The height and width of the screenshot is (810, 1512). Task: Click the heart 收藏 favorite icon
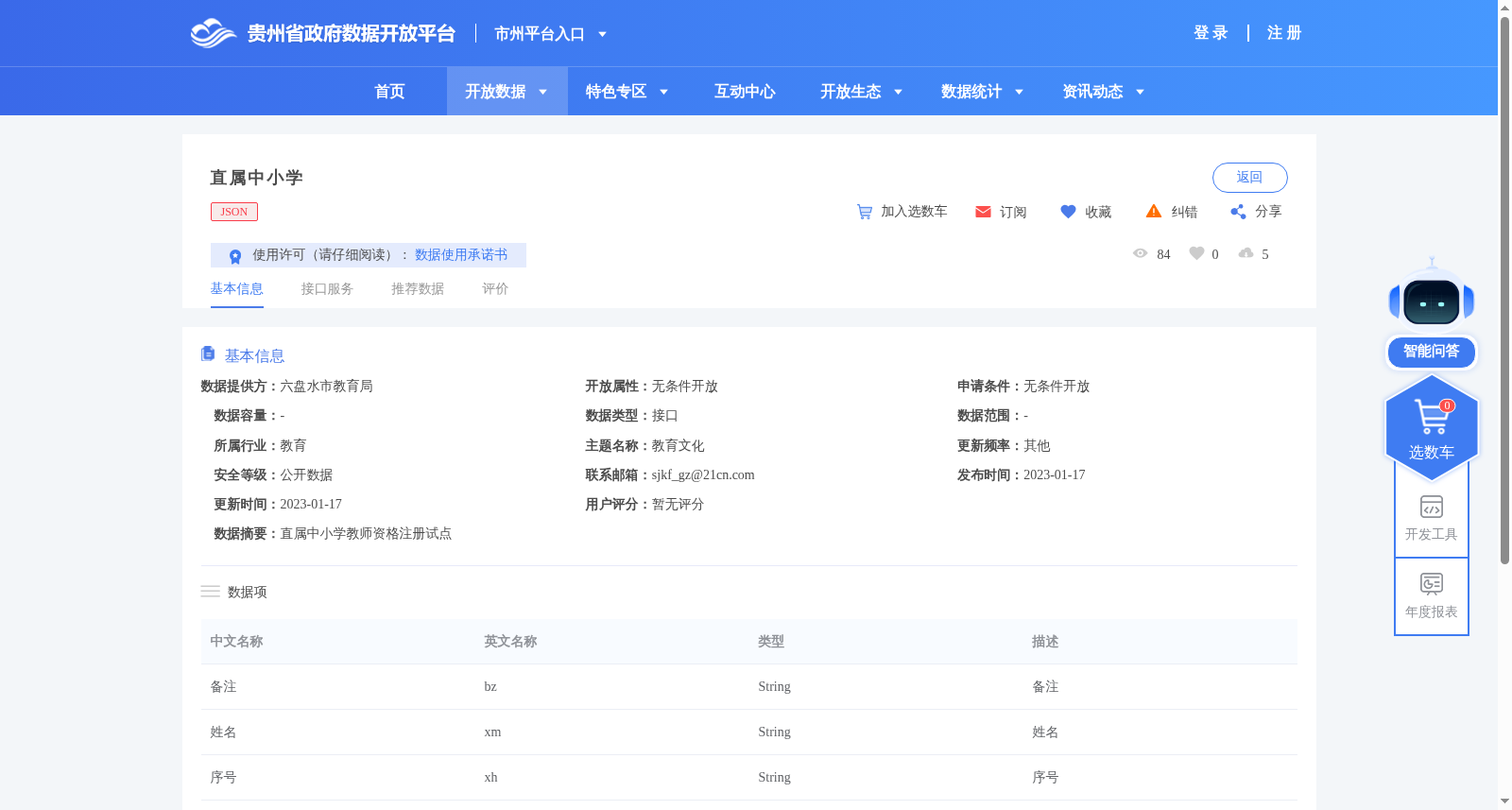tap(1068, 212)
